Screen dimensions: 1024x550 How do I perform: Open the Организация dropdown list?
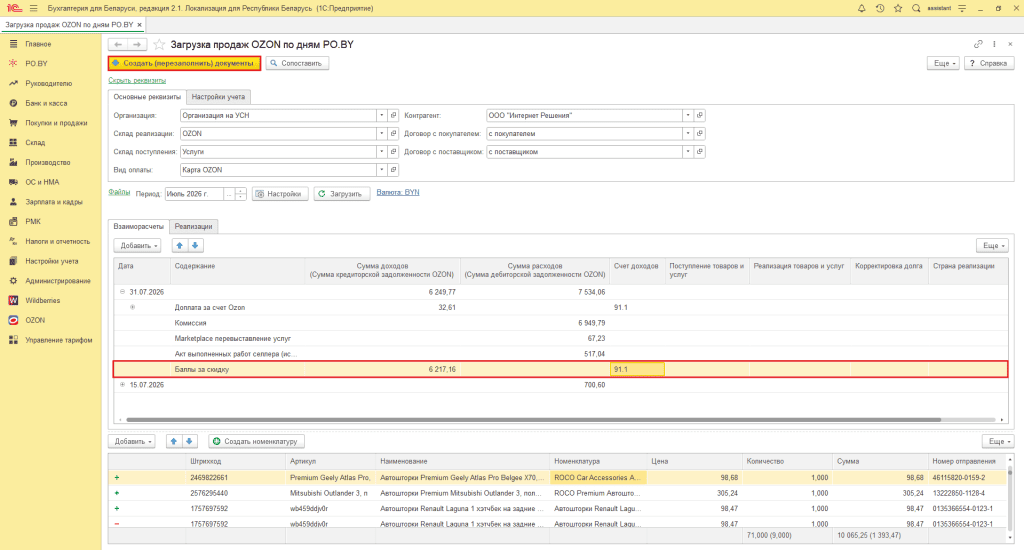point(381,116)
